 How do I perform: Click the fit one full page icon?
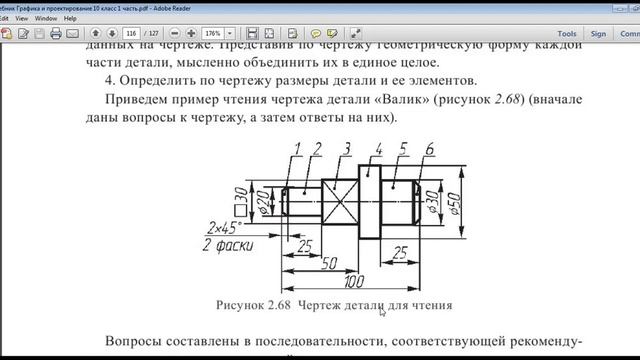[x=269, y=33]
